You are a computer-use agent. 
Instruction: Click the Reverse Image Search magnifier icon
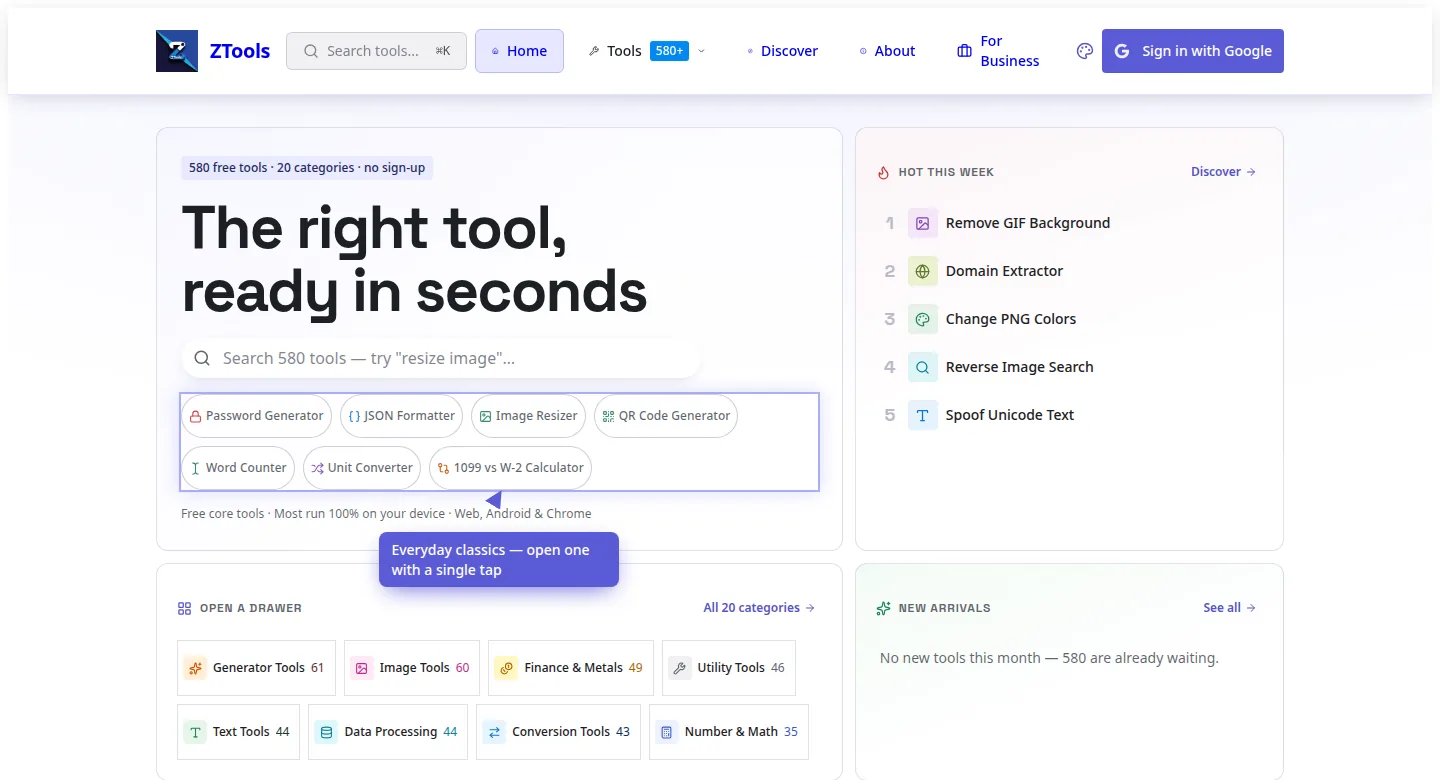coord(923,367)
